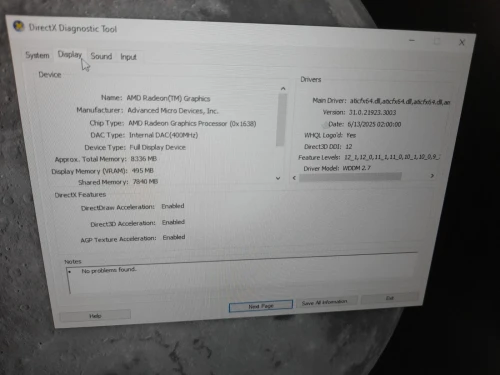Click the Help button
The image size is (500, 375).
tap(95, 316)
